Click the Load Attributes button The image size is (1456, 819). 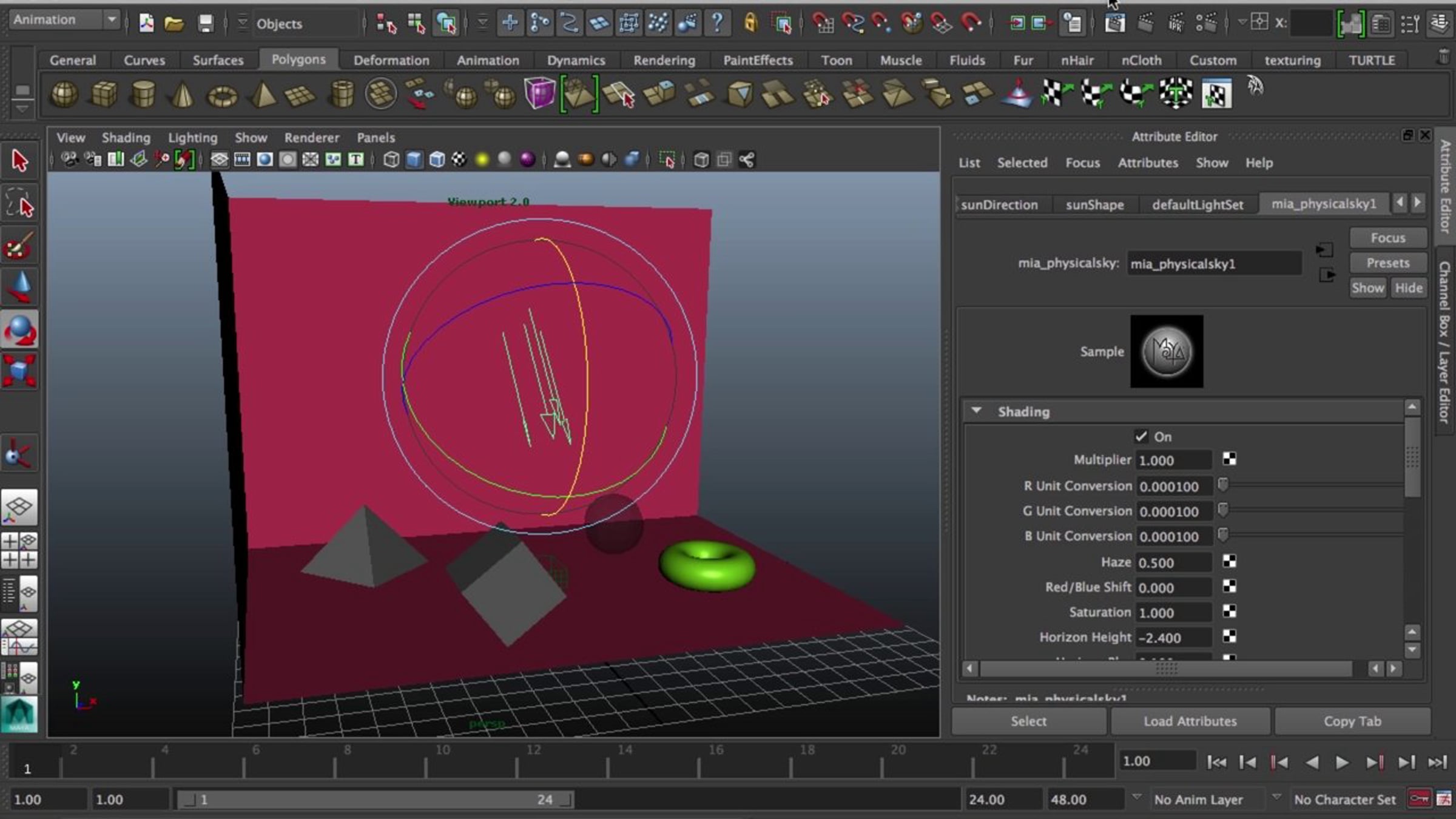coord(1190,721)
